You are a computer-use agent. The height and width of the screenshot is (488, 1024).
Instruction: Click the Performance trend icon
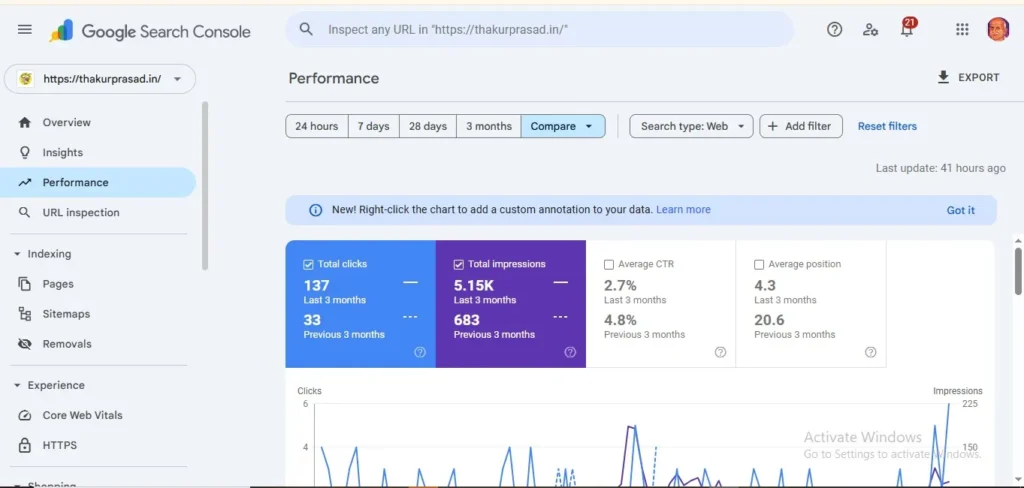tap(25, 182)
